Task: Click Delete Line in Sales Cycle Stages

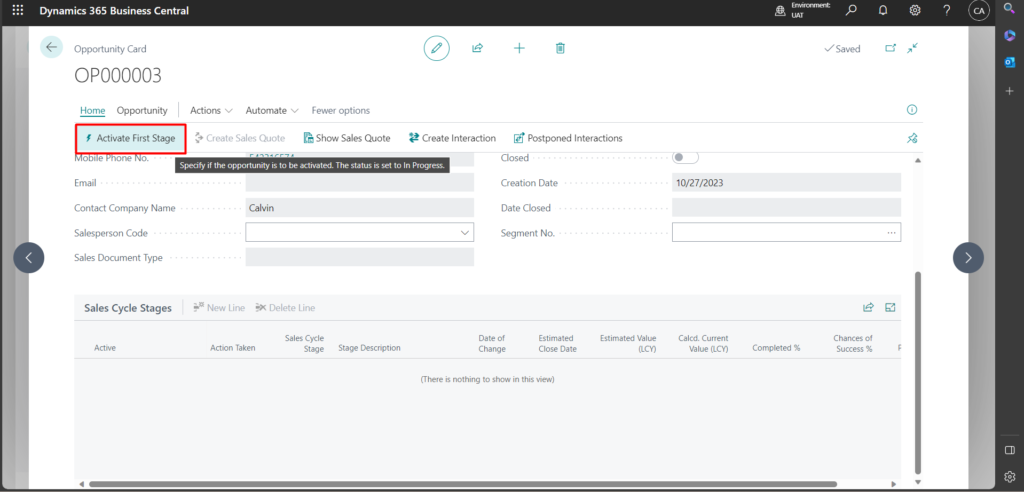Action: tap(285, 308)
